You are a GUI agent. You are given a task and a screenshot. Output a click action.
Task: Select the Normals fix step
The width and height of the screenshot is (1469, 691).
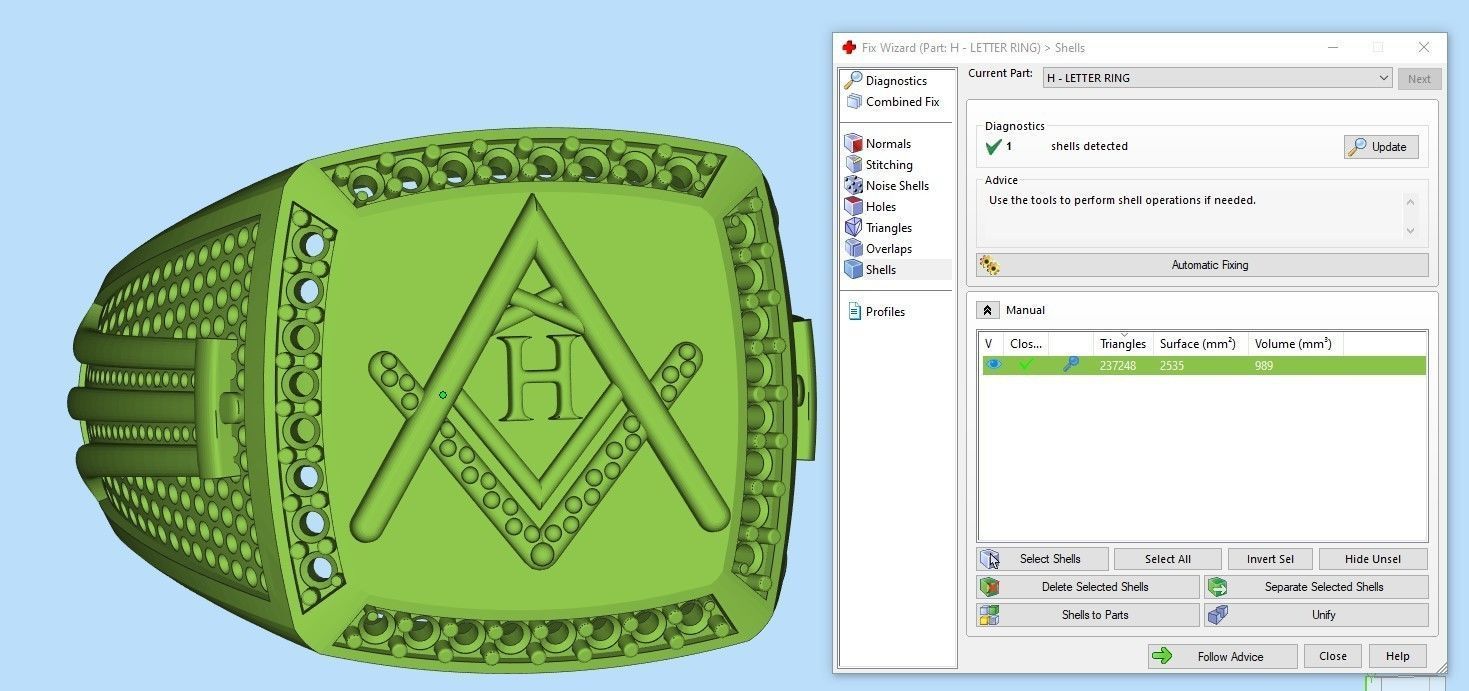coord(878,143)
